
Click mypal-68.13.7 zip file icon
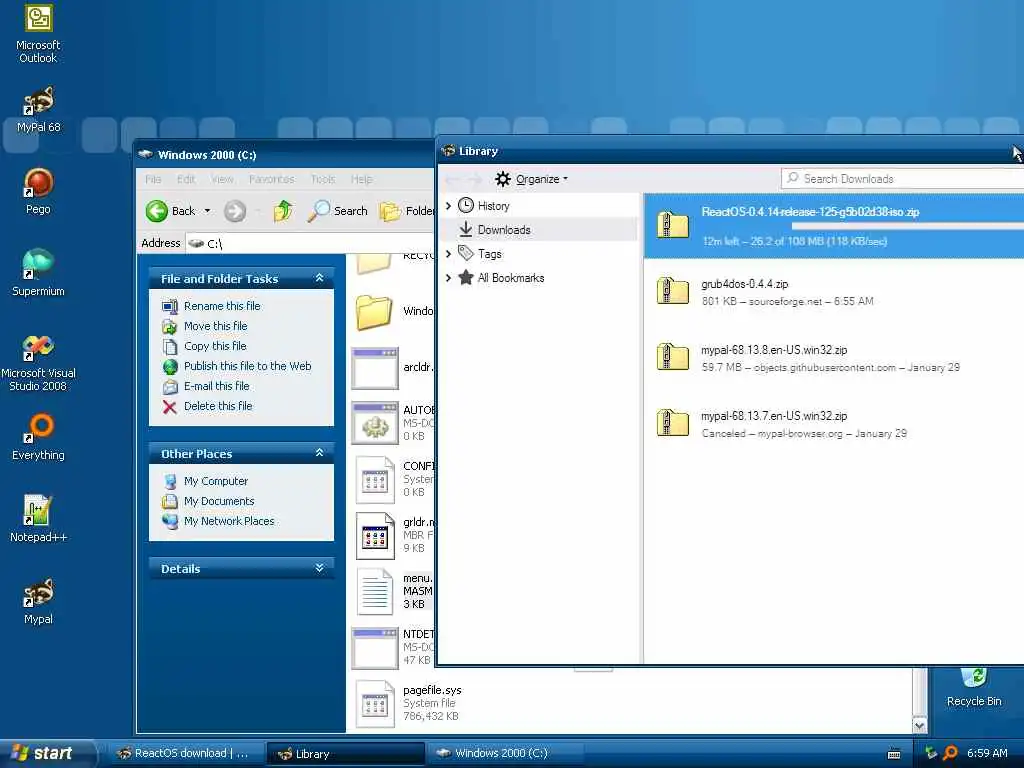[x=673, y=423]
